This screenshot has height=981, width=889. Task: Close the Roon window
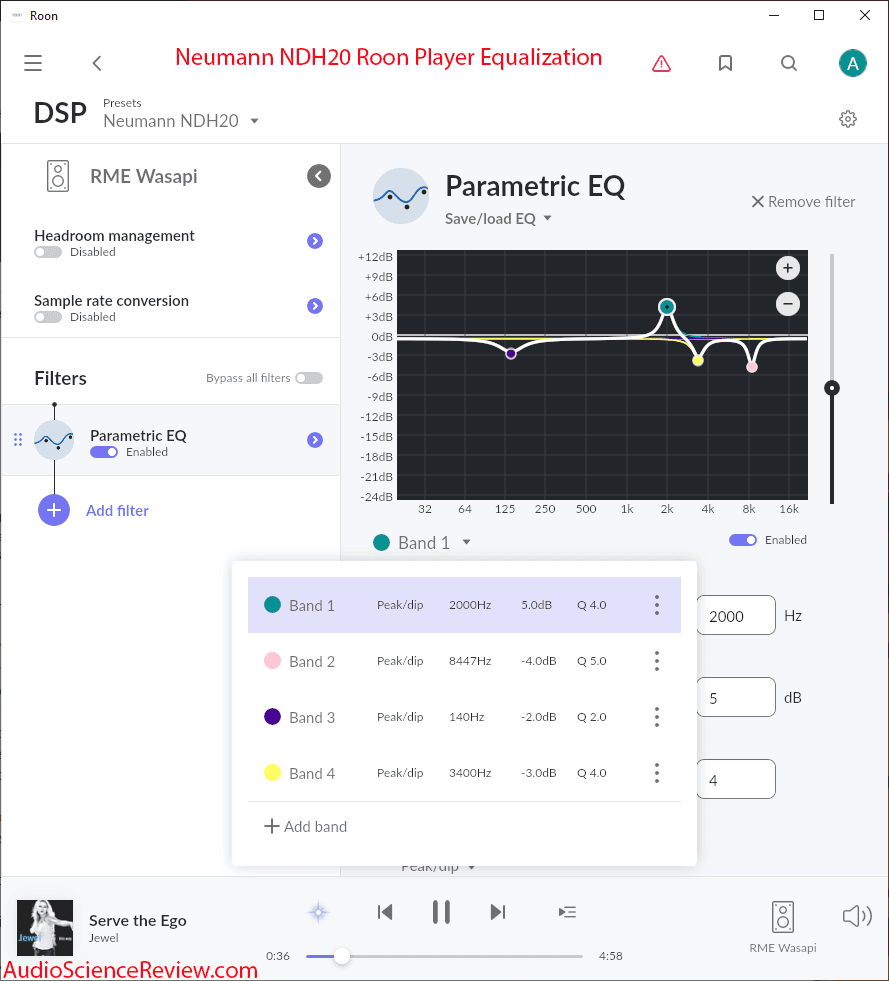pos(865,15)
